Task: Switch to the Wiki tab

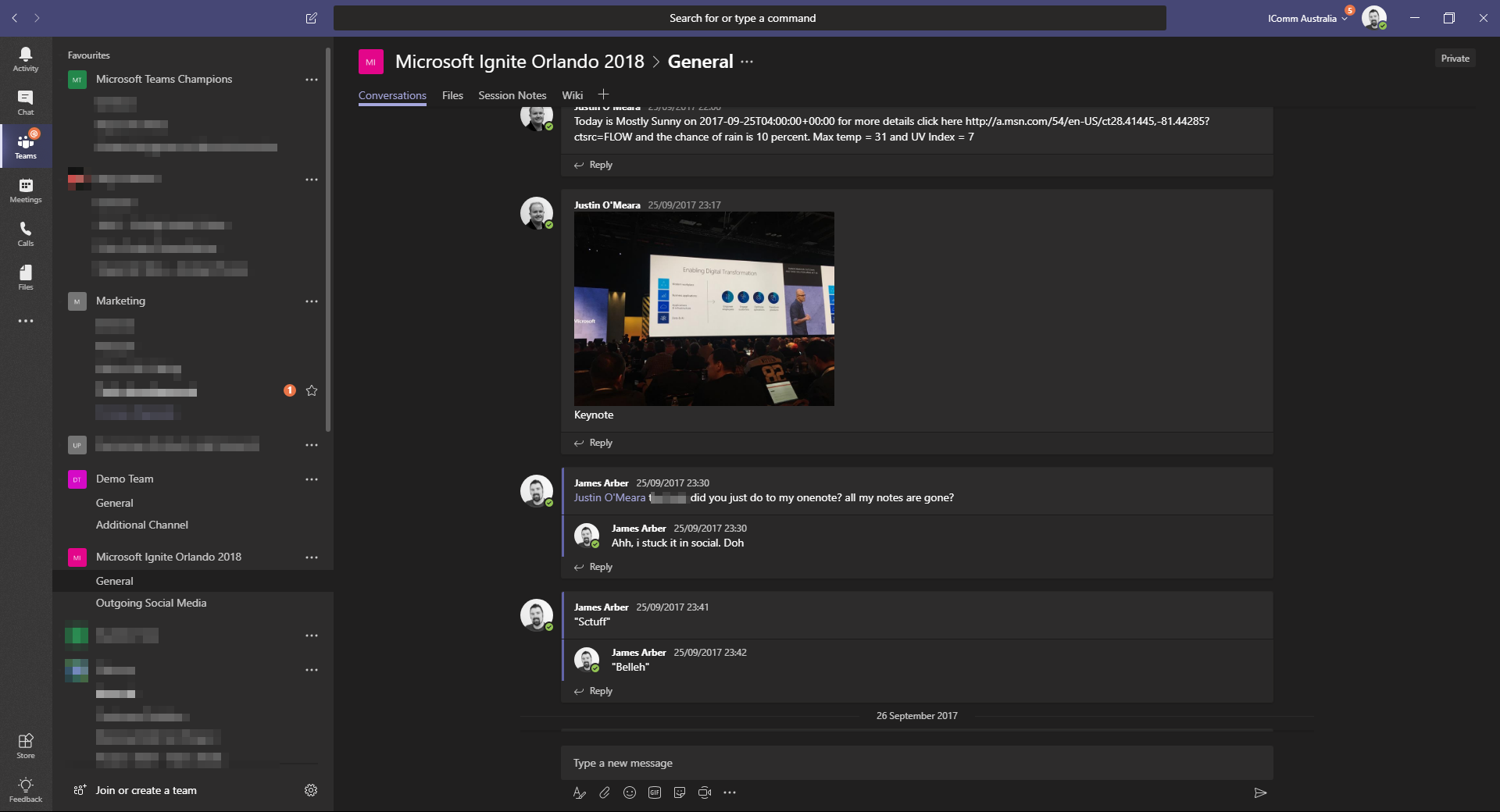Action: [x=573, y=95]
